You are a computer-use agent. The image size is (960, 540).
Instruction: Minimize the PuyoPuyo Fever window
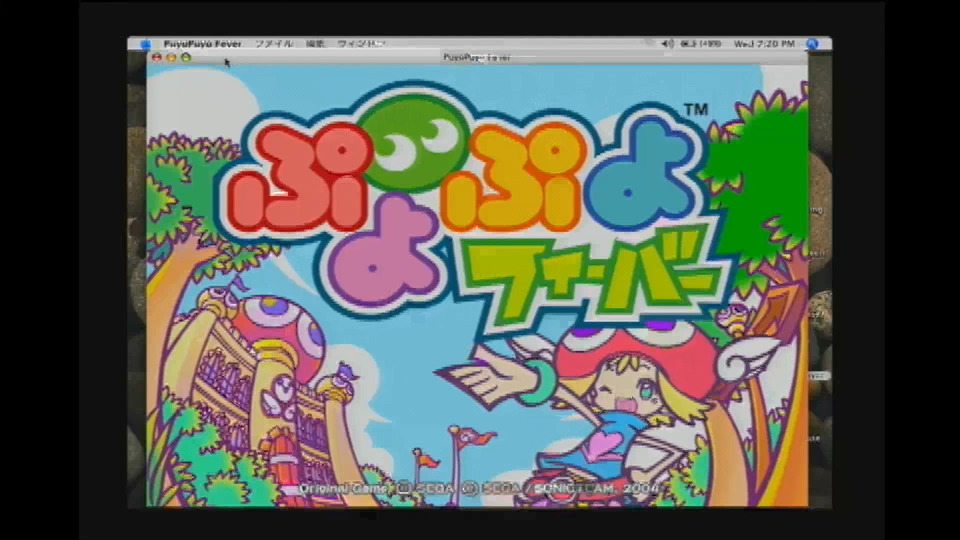pyautogui.click(x=171, y=58)
